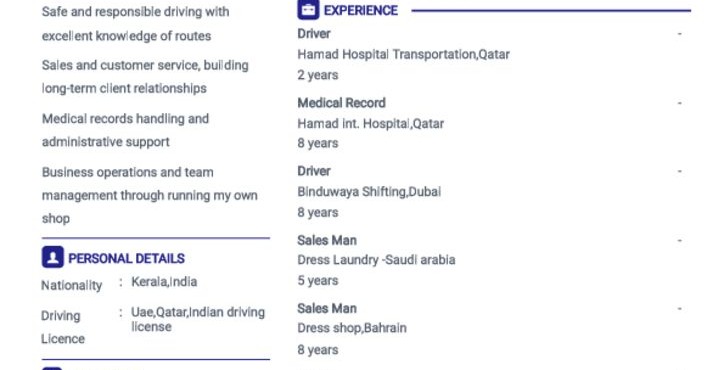Click the Kerala,India value

(x=164, y=282)
